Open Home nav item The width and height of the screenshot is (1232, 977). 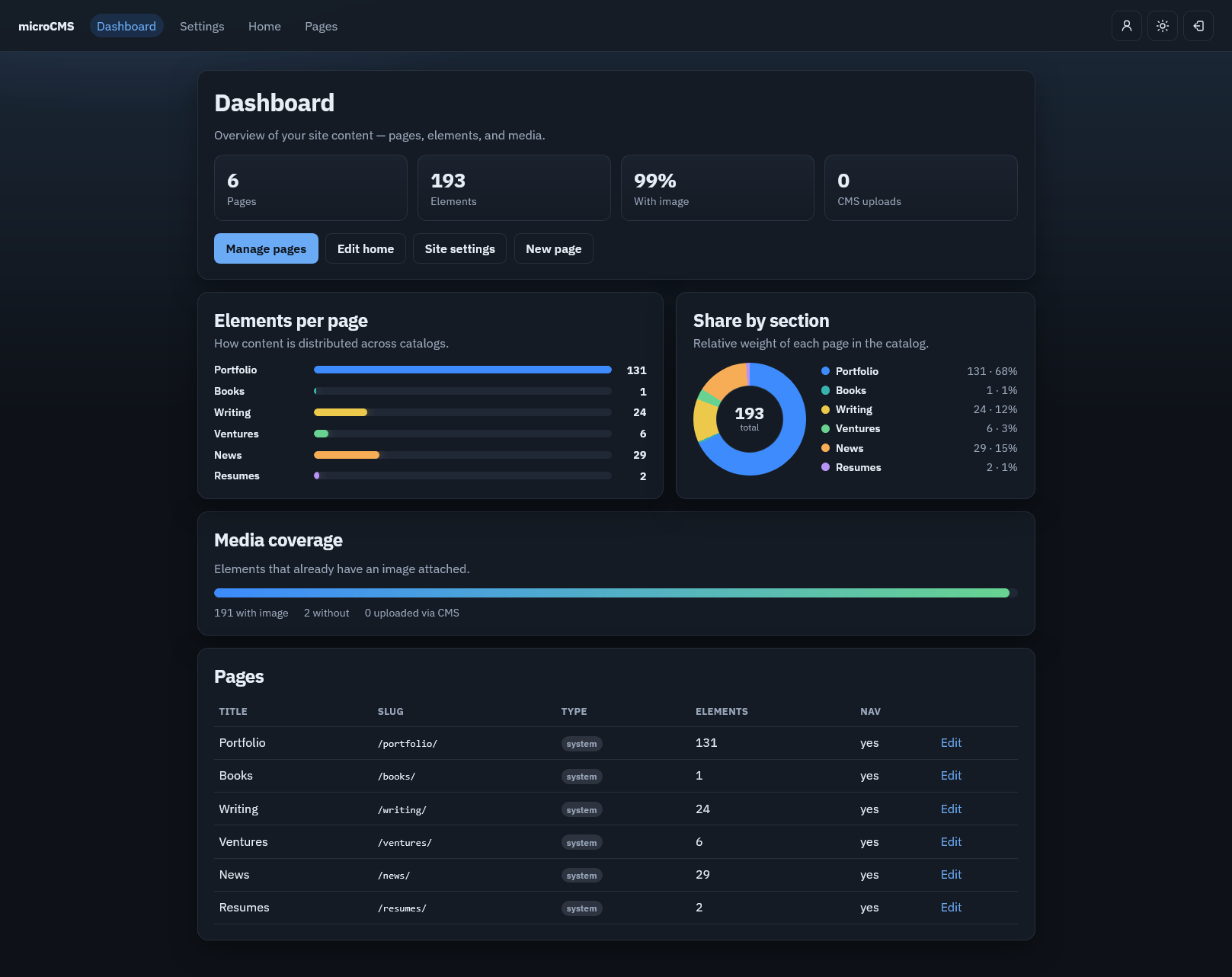[264, 26]
